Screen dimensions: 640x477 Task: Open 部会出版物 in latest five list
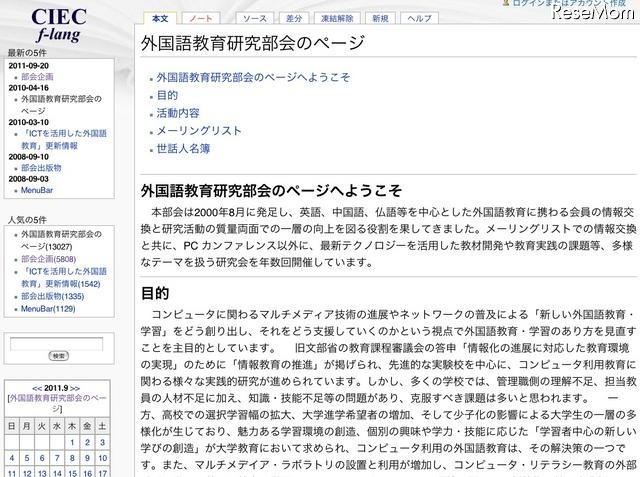(41, 168)
